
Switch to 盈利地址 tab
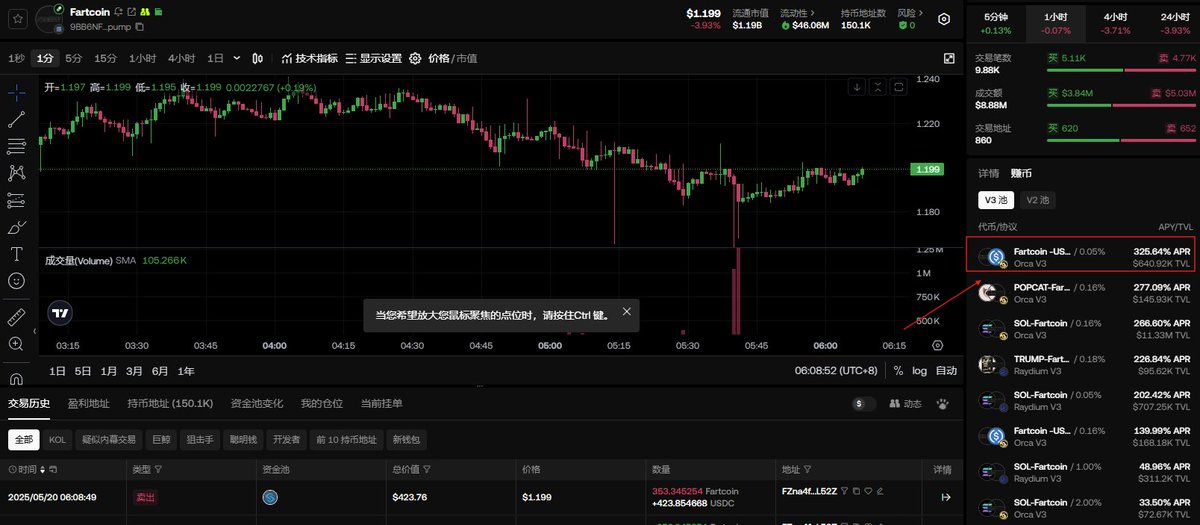click(89, 404)
